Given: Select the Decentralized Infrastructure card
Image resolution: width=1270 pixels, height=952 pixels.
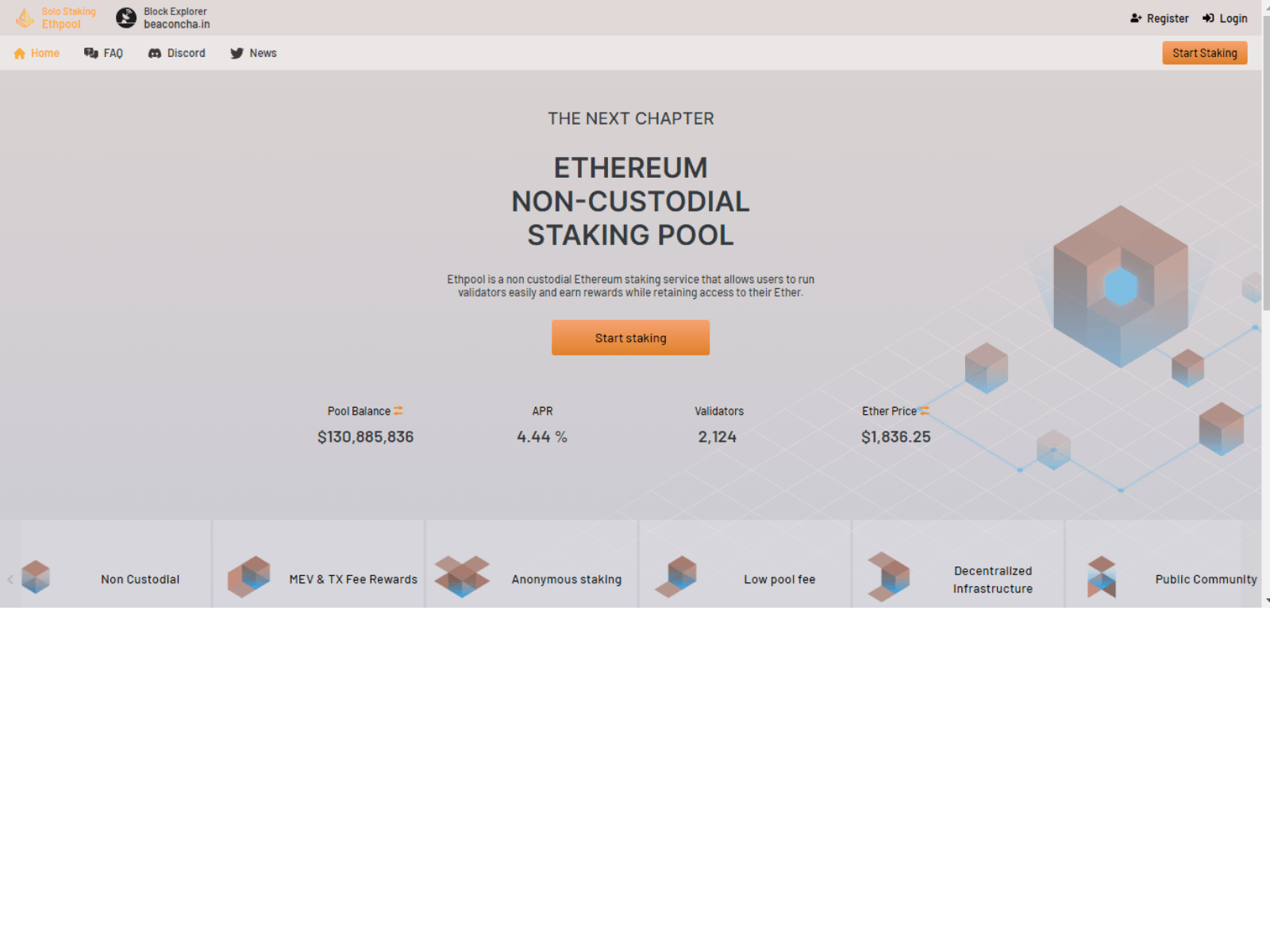Looking at the screenshot, I should click(958, 564).
